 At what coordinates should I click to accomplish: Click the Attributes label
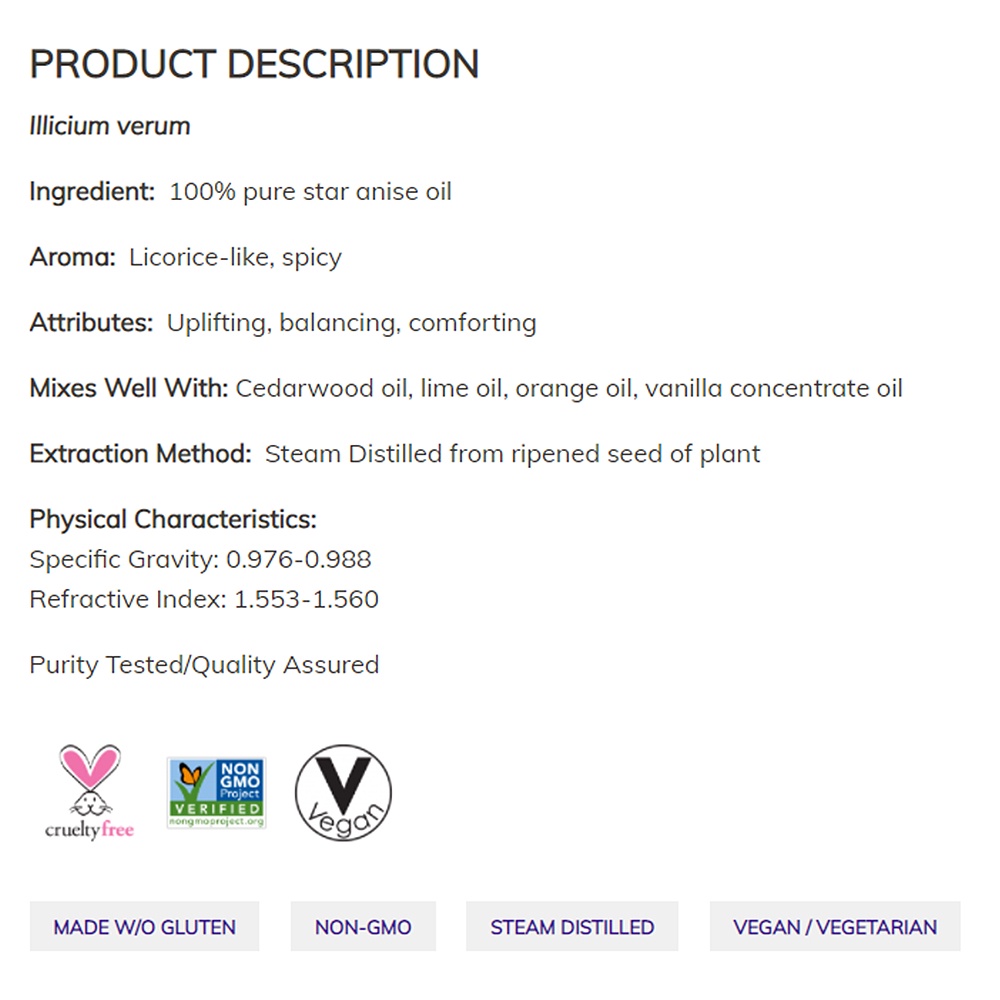click(91, 323)
